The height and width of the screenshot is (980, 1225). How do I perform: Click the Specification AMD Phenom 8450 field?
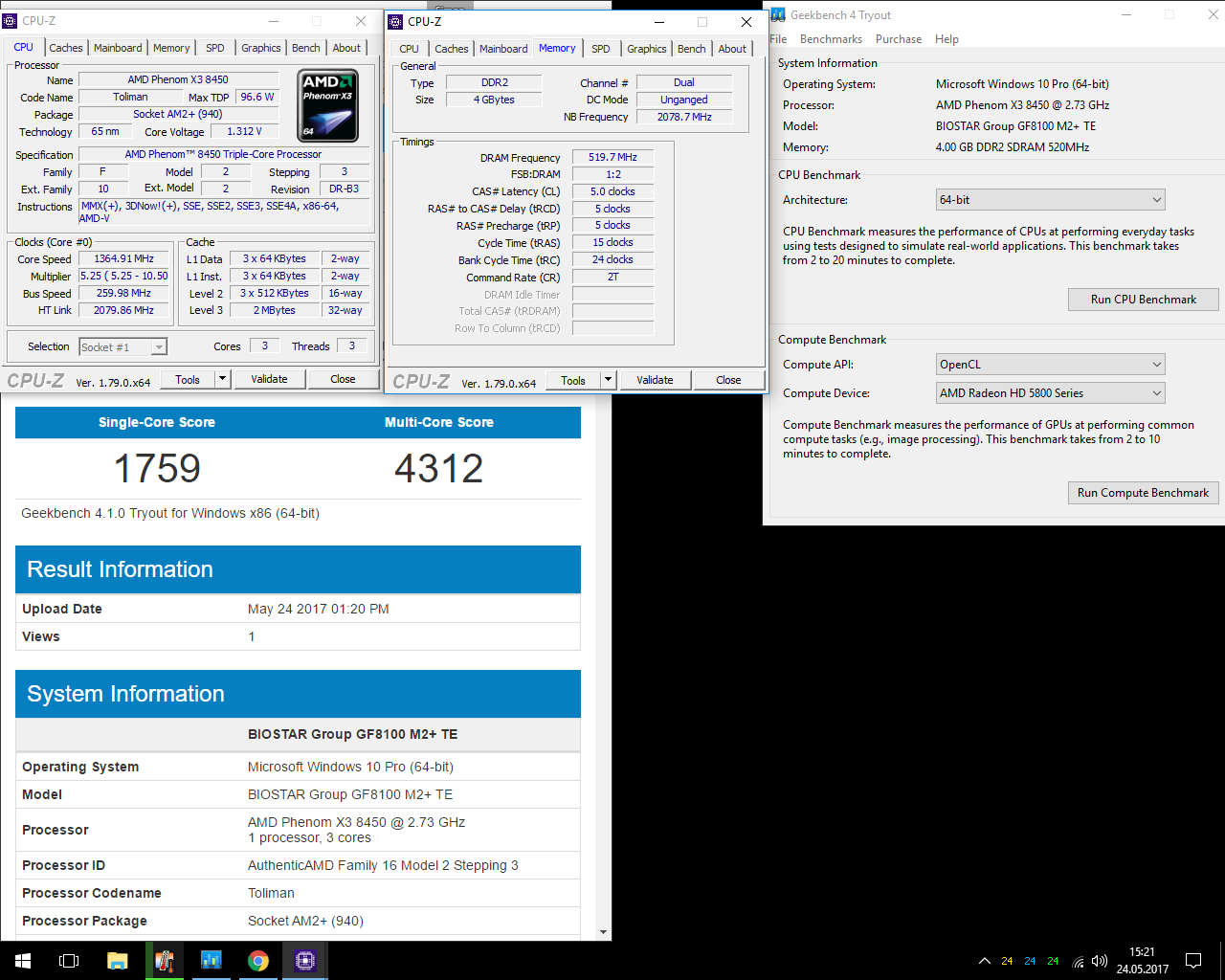coord(223,154)
